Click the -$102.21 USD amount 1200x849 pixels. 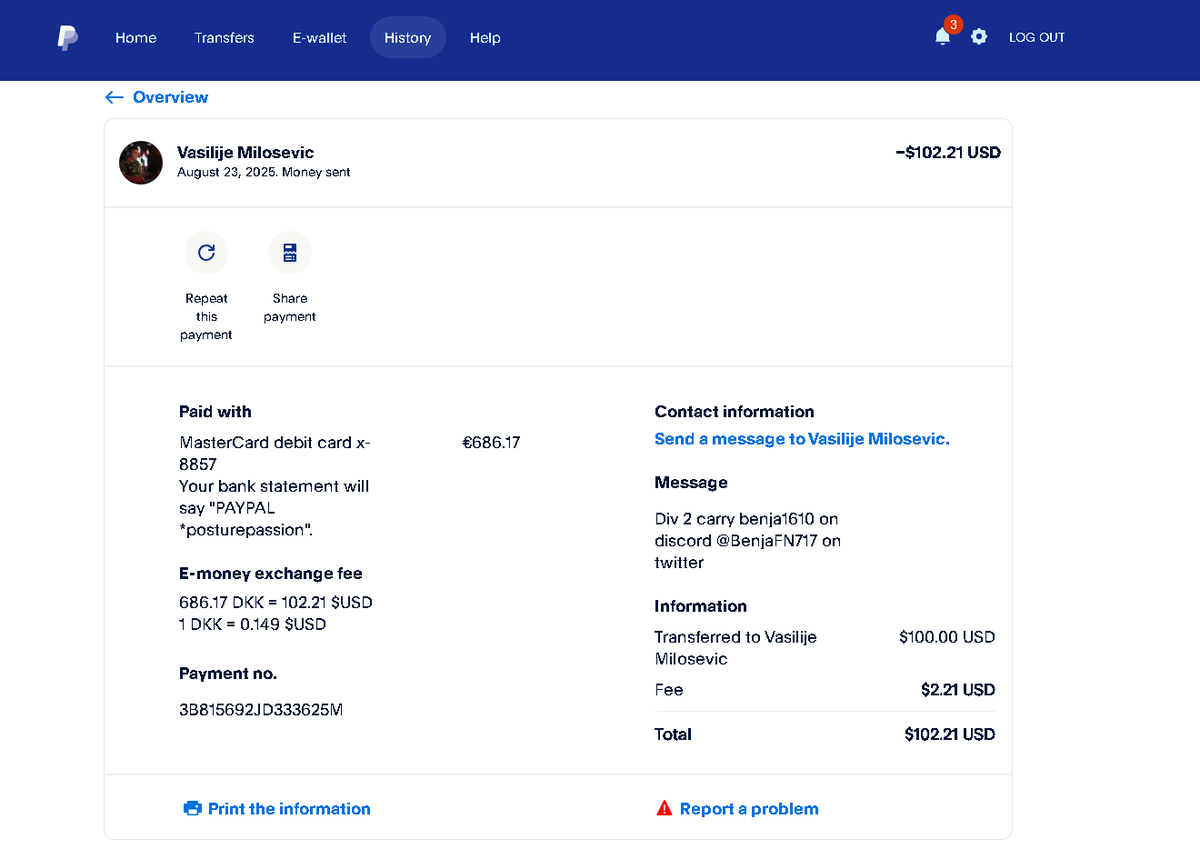[948, 152]
